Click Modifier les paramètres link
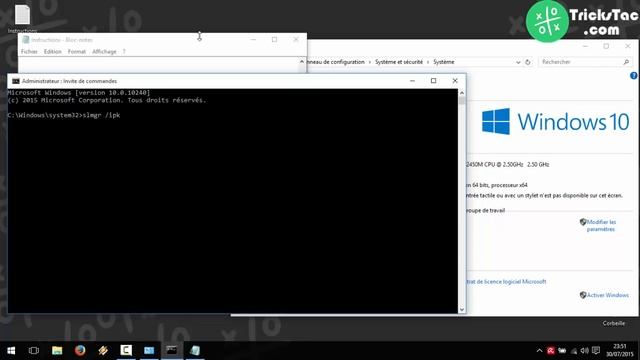This screenshot has width=640, height=360. pyautogui.click(x=601, y=226)
